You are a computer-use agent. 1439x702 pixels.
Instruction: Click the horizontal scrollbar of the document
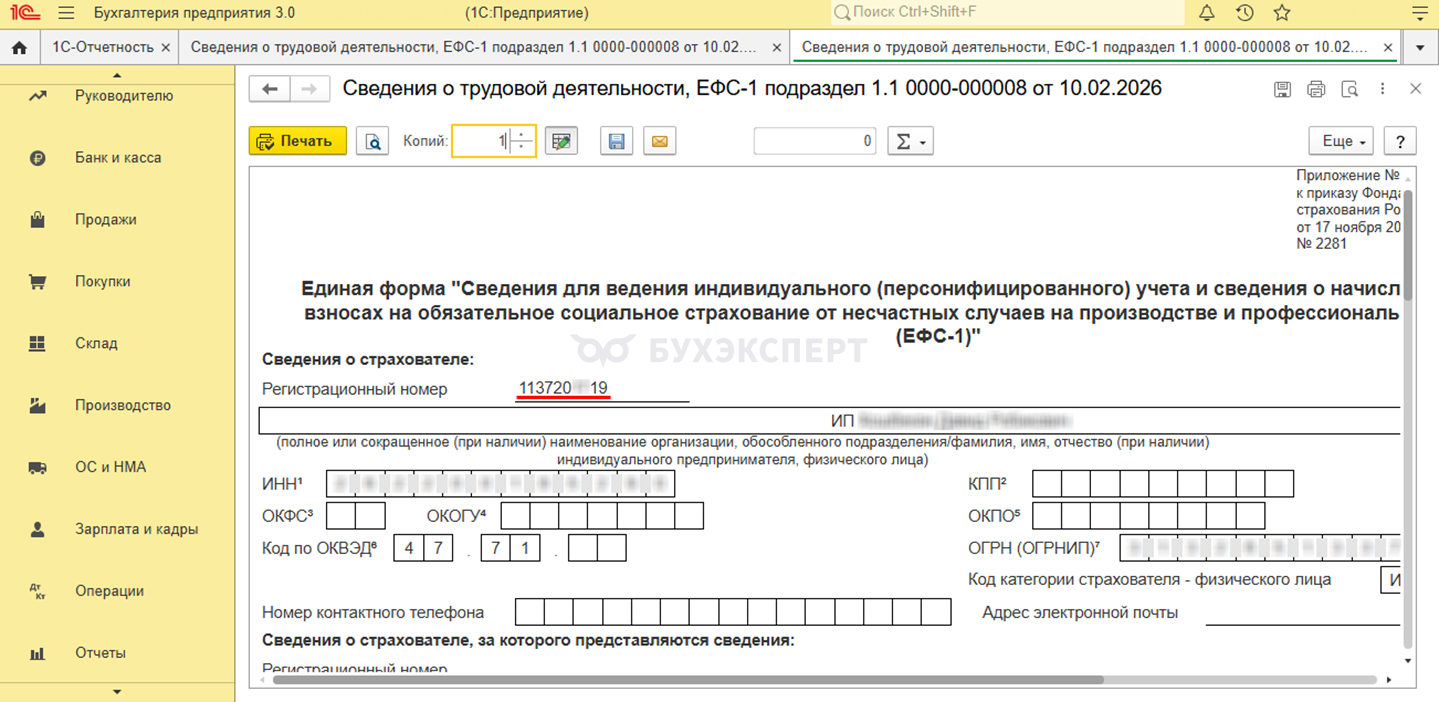pyautogui.click(x=700, y=680)
